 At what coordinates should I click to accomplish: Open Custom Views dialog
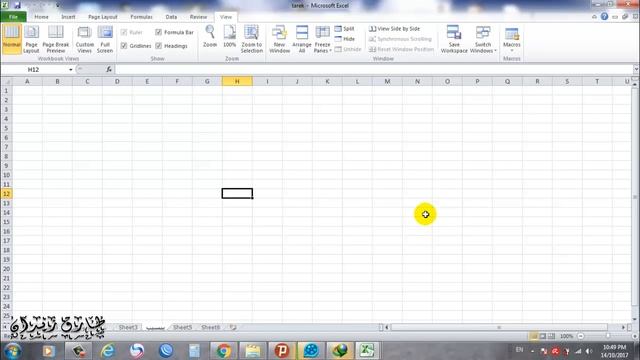click(84, 39)
